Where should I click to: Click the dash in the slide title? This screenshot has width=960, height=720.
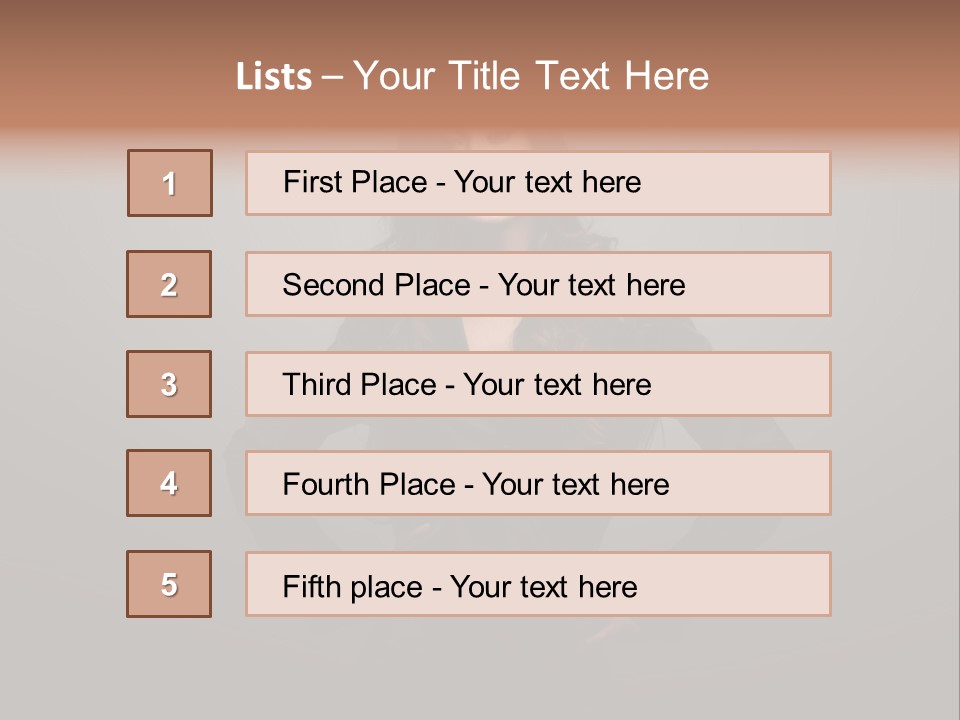pos(333,77)
